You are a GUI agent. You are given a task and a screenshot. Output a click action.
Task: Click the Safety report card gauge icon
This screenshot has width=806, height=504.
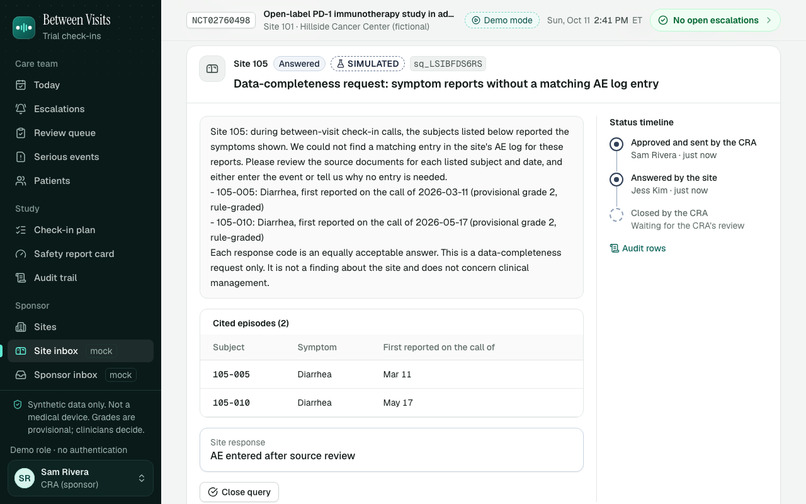coord(21,254)
